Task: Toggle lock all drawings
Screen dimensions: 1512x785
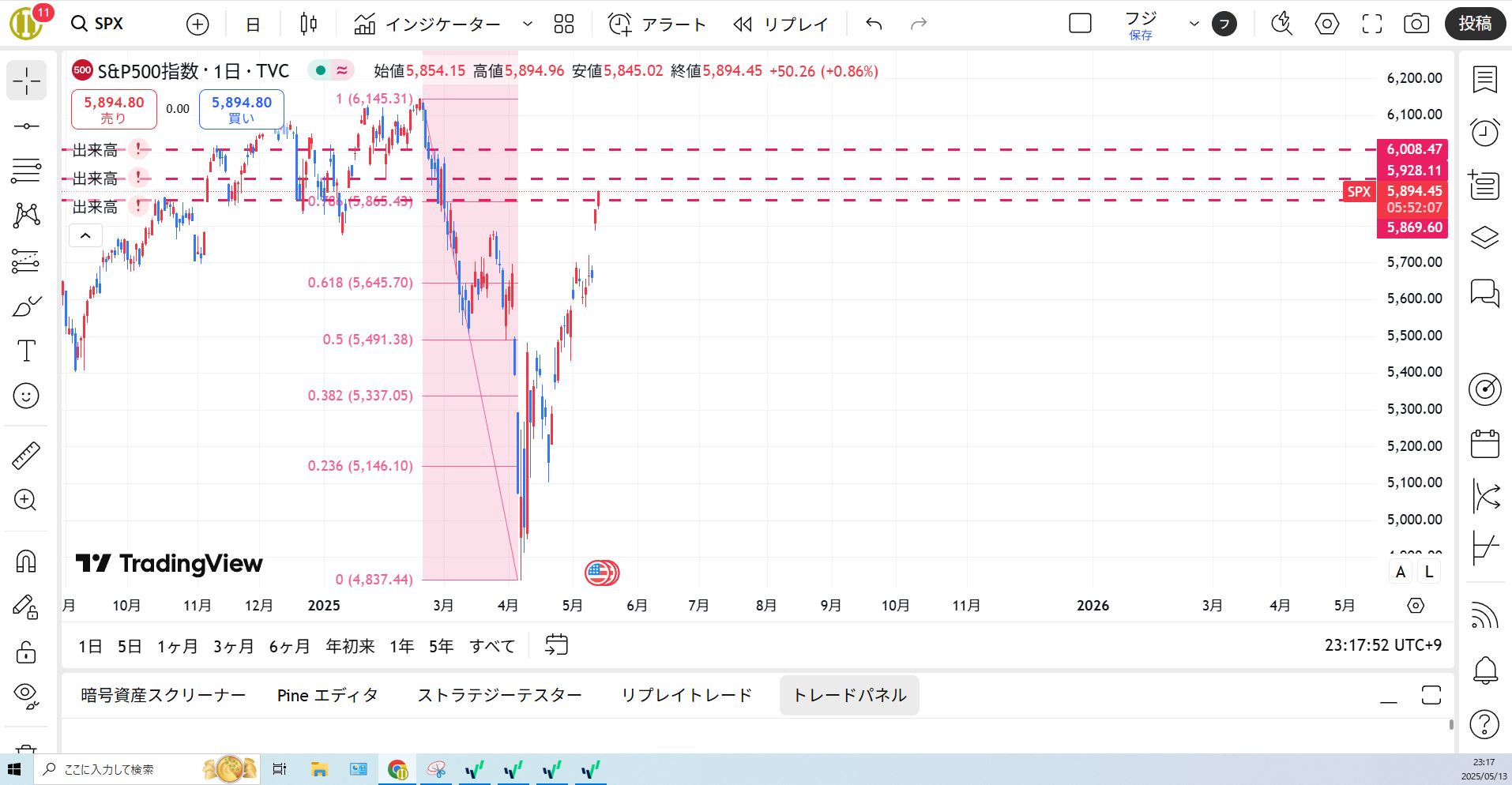Action: 26,652
